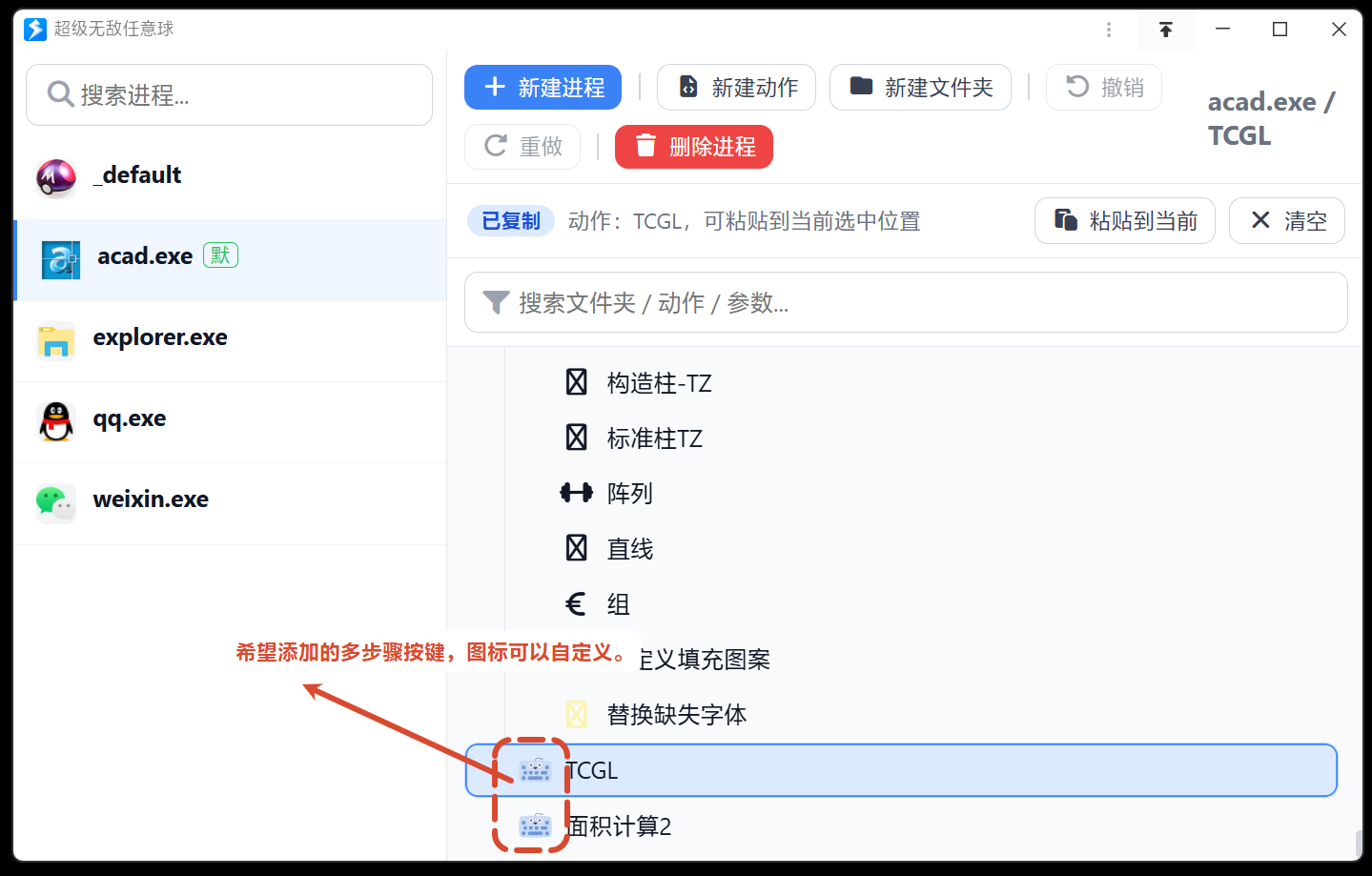
Task: Click the euro icon beside 组
Action: pyautogui.click(x=576, y=603)
